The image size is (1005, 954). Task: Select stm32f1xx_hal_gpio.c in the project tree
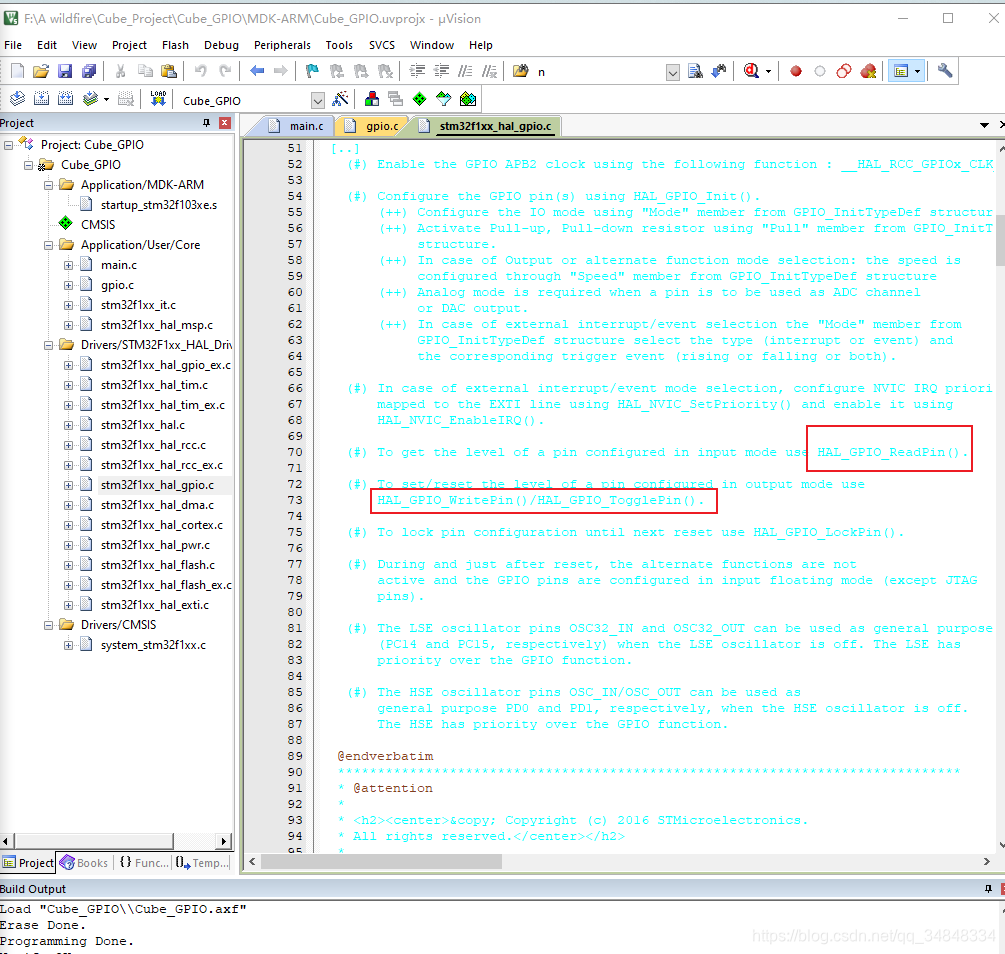pos(157,485)
